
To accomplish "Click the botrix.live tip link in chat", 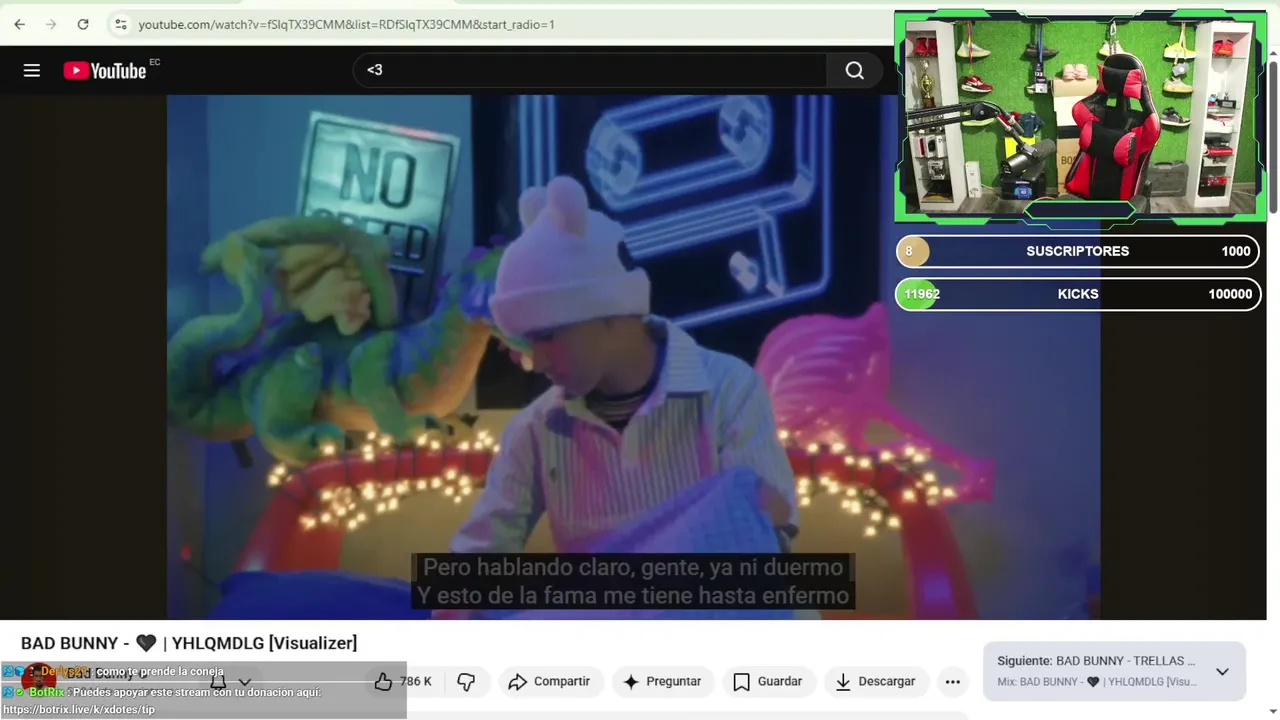I will click(79, 709).
